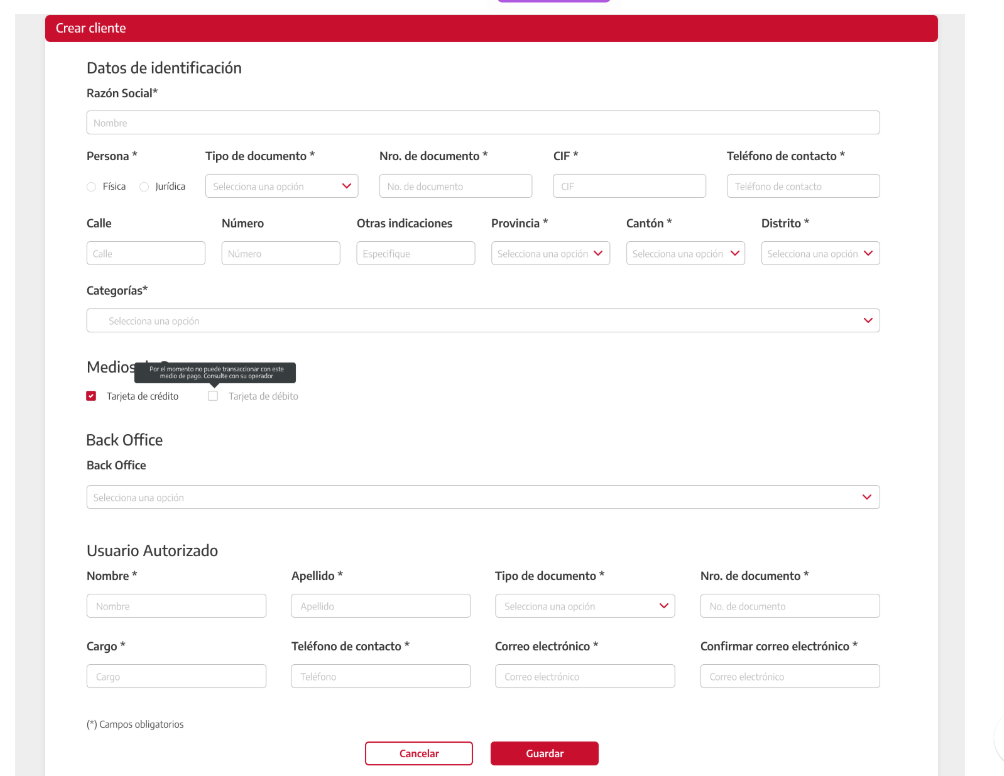This screenshot has width=1004, height=776.
Task: Focus the Teléfono de contacto field in identification section
Action: (803, 186)
